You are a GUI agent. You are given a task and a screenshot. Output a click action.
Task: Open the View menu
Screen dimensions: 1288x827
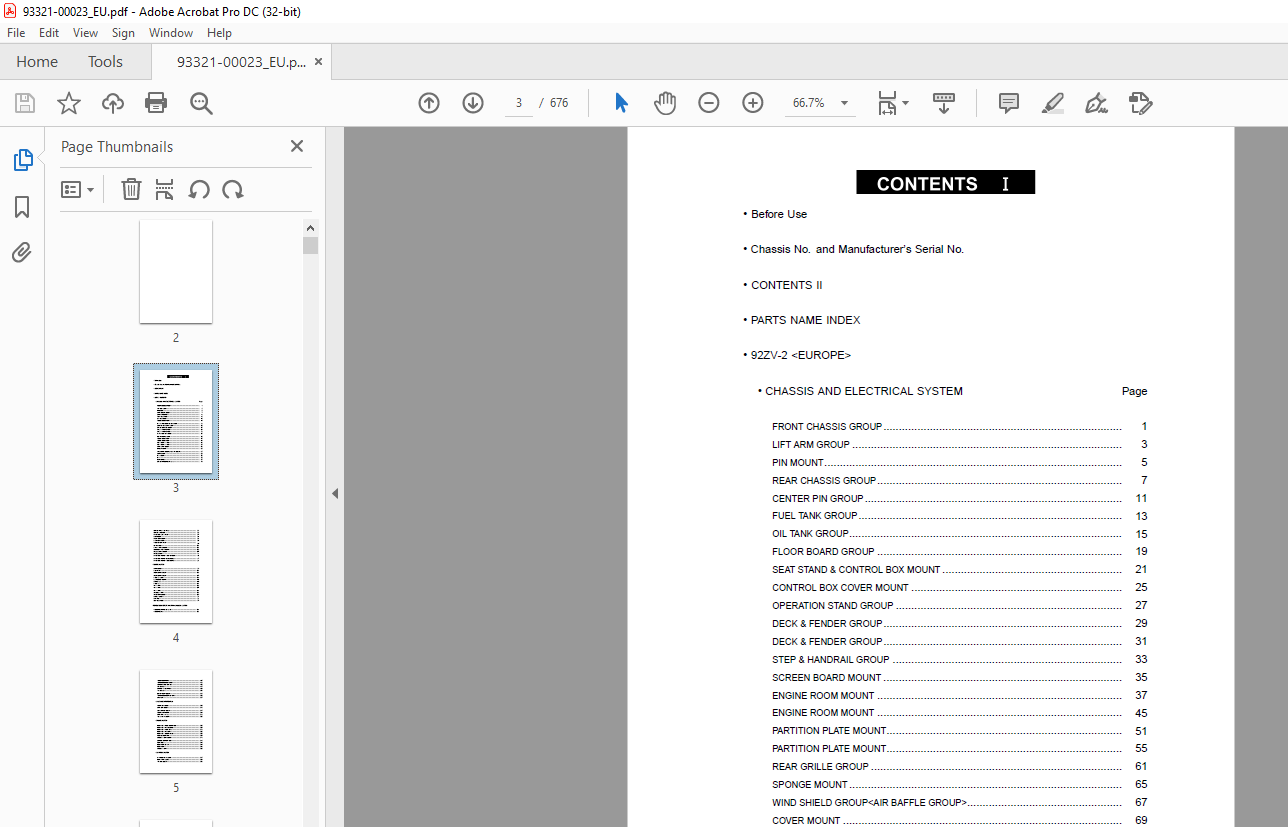click(85, 32)
